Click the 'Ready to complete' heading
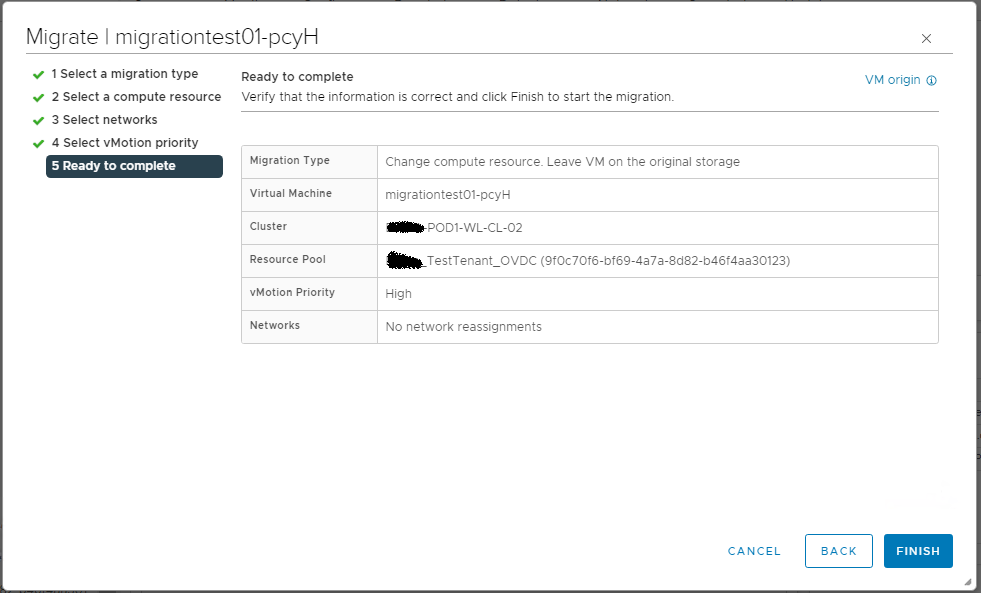The width and height of the screenshot is (981, 593). point(297,77)
